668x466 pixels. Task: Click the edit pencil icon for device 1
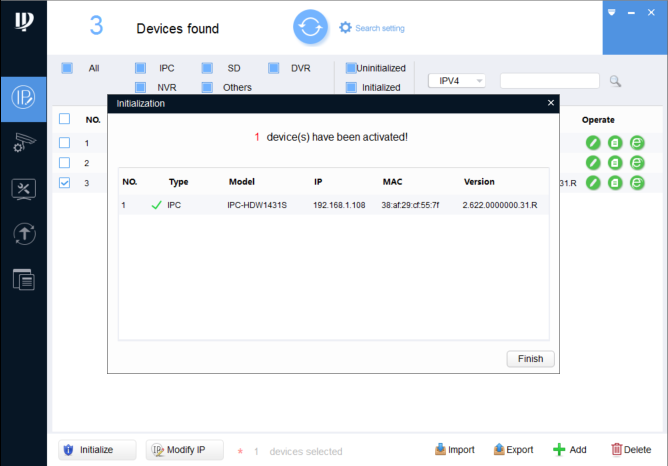[x=593, y=143]
